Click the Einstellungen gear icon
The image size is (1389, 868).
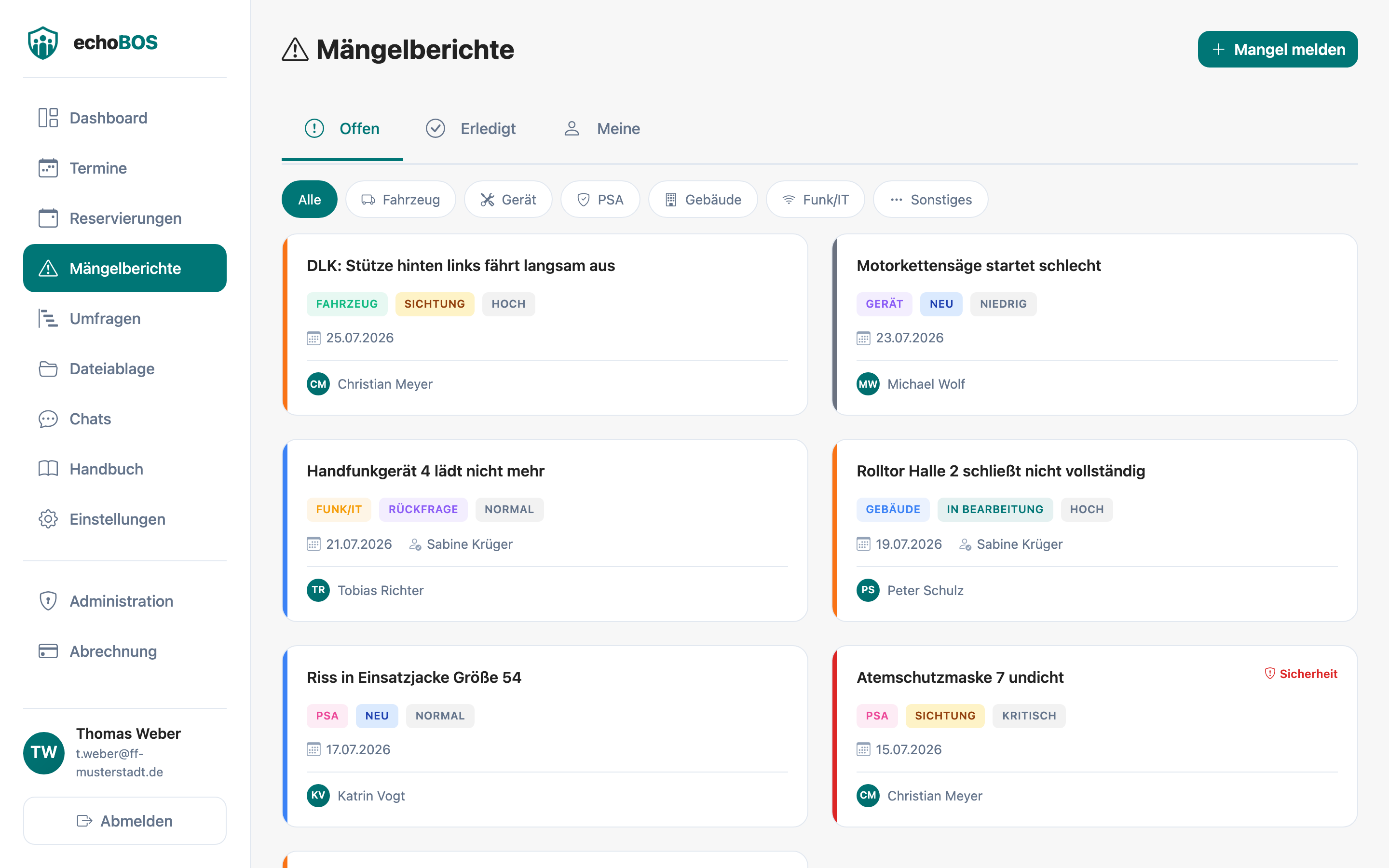click(48, 519)
